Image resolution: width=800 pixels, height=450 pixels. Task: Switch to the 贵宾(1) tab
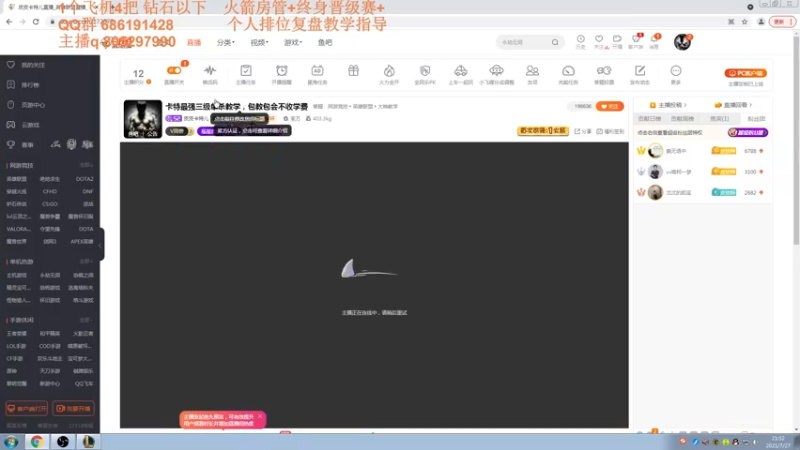coord(719,119)
